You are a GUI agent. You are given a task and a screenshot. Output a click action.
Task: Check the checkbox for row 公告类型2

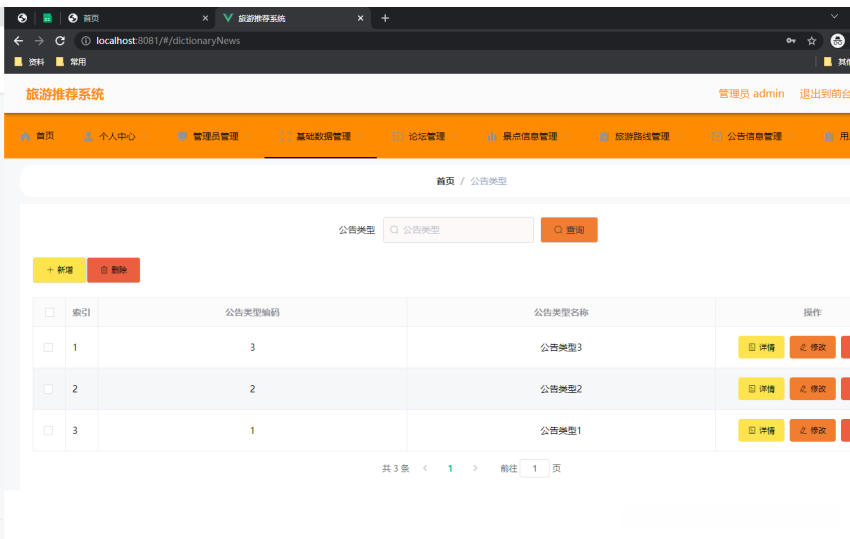point(48,389)
